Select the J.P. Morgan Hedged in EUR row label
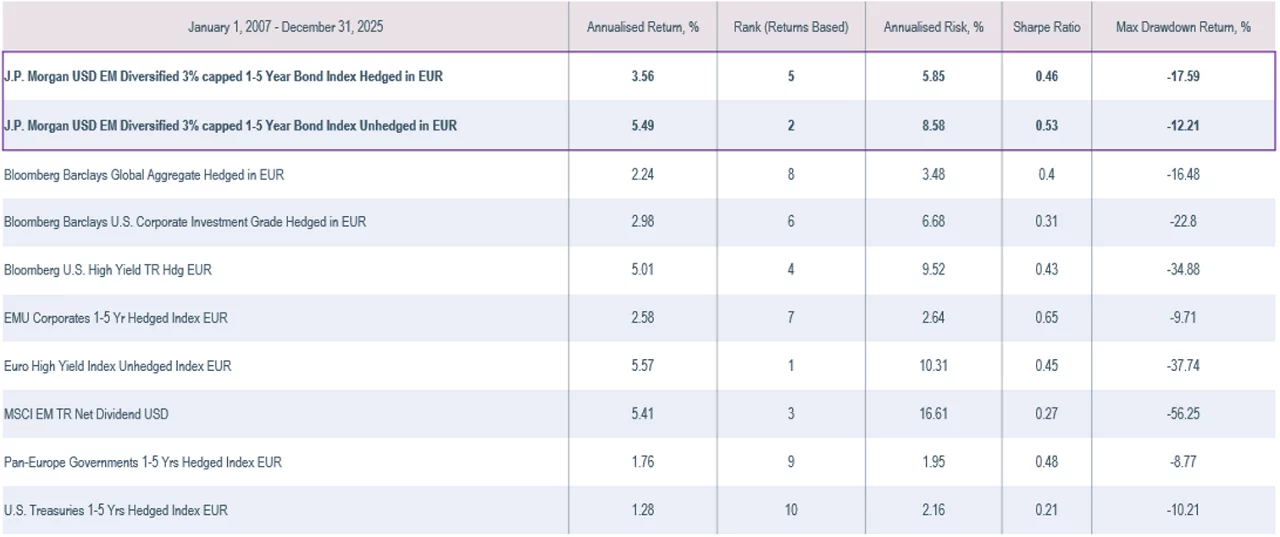Image resolution: width=1280 pixels, height=537 pixels. click(223, 77)
